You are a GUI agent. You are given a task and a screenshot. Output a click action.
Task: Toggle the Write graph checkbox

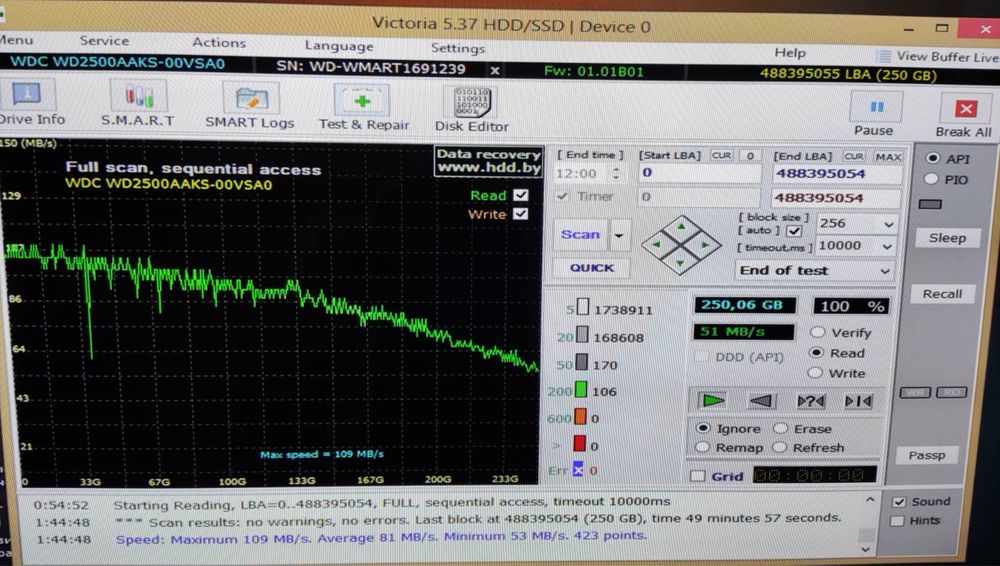tap(520, 214)
